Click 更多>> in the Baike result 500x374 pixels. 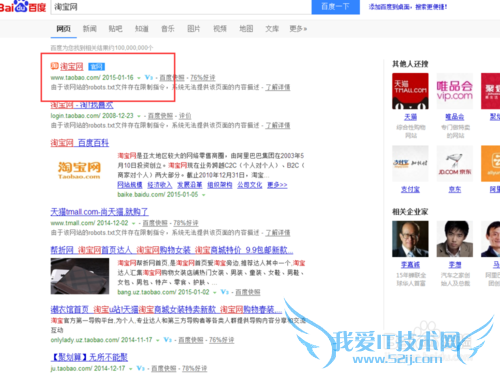277,185
